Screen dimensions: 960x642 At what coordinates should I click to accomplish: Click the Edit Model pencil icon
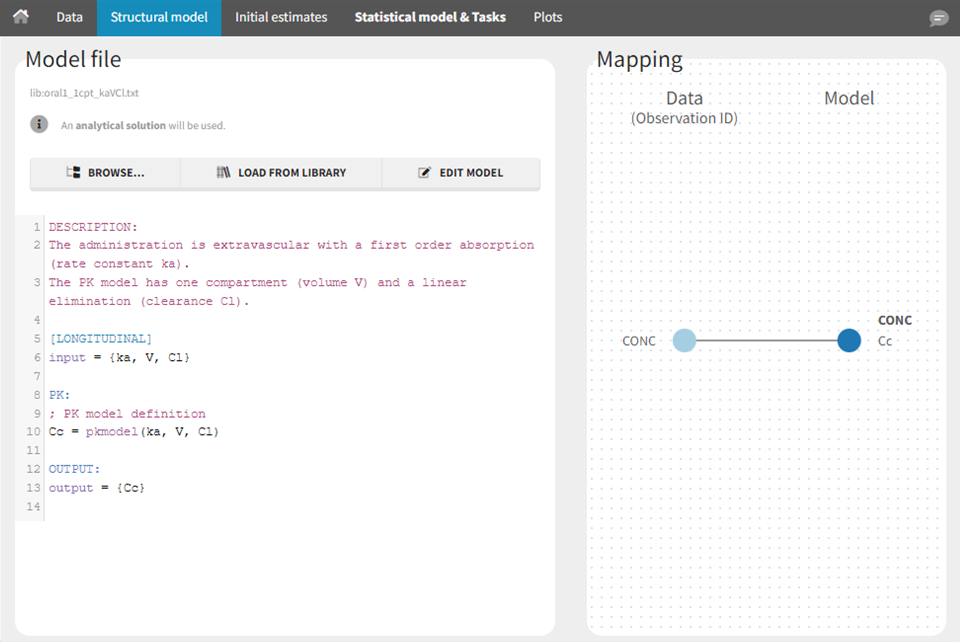(424, 173)
